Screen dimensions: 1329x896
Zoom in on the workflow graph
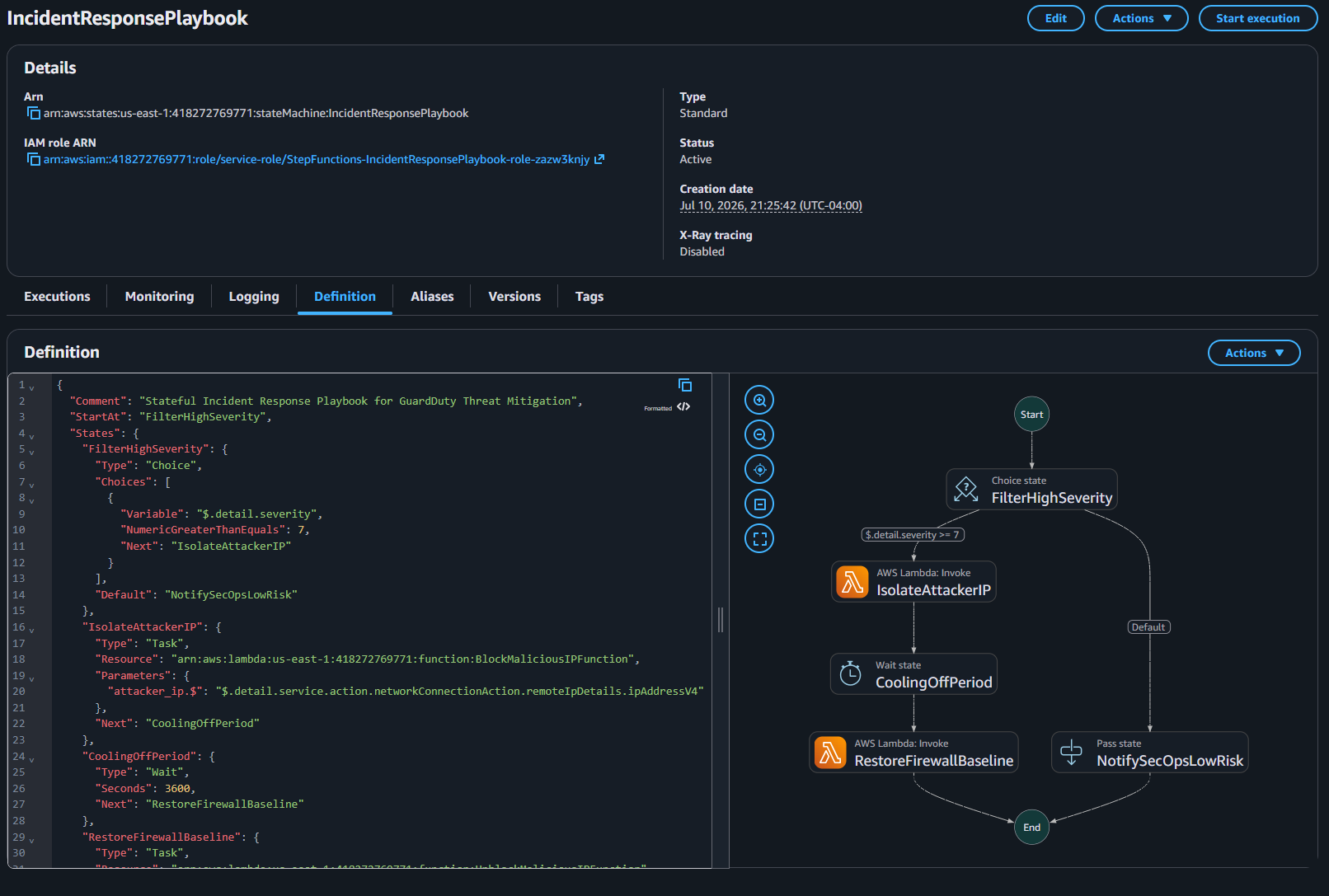coord(759,400)
